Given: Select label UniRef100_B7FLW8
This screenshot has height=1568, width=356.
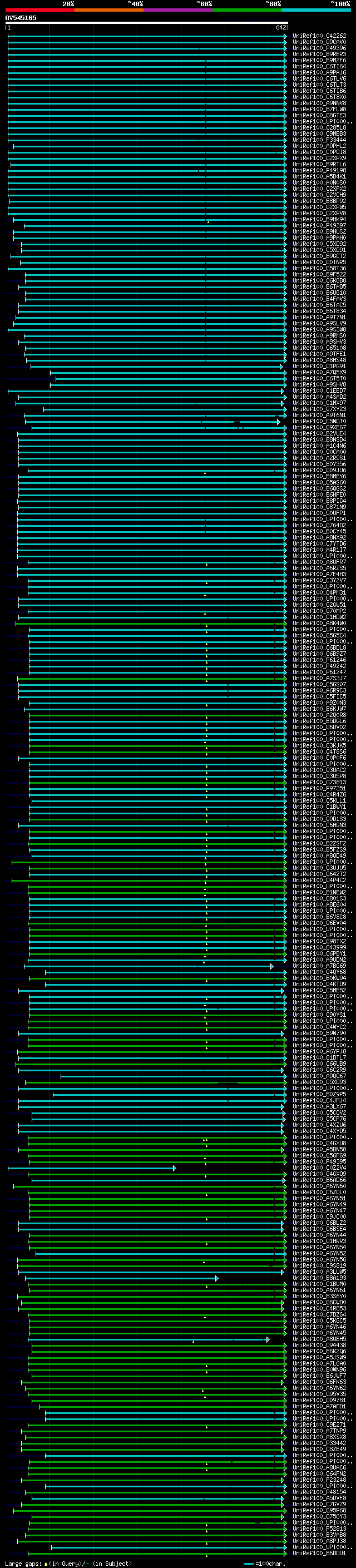Looking at the screenshot, I should pyautogui.click(x=319, y=109).
